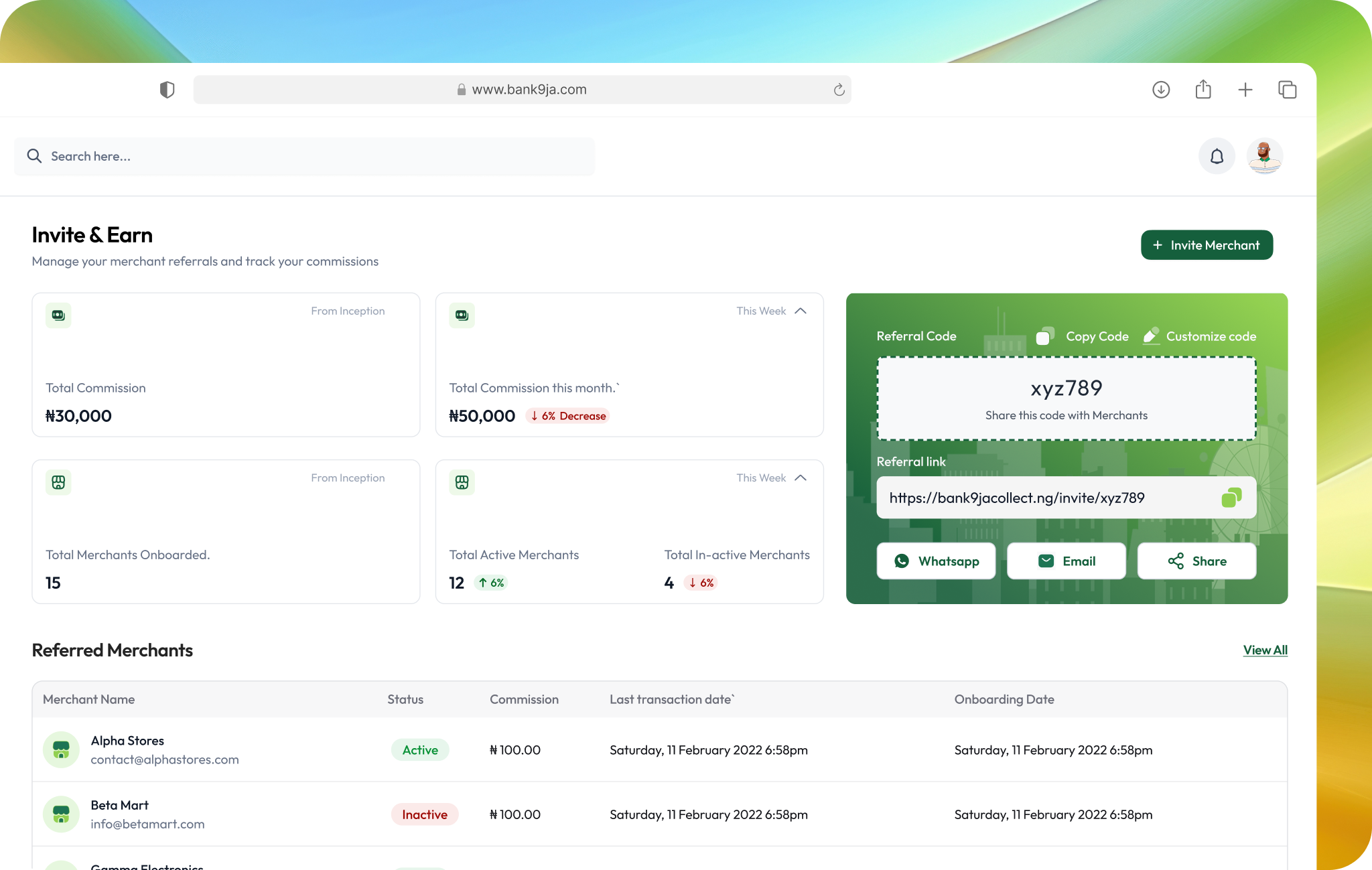Click the Beta Mart merchant icon
The width and height of the screenshot is (1372, 870).
[x=61, y=814]
